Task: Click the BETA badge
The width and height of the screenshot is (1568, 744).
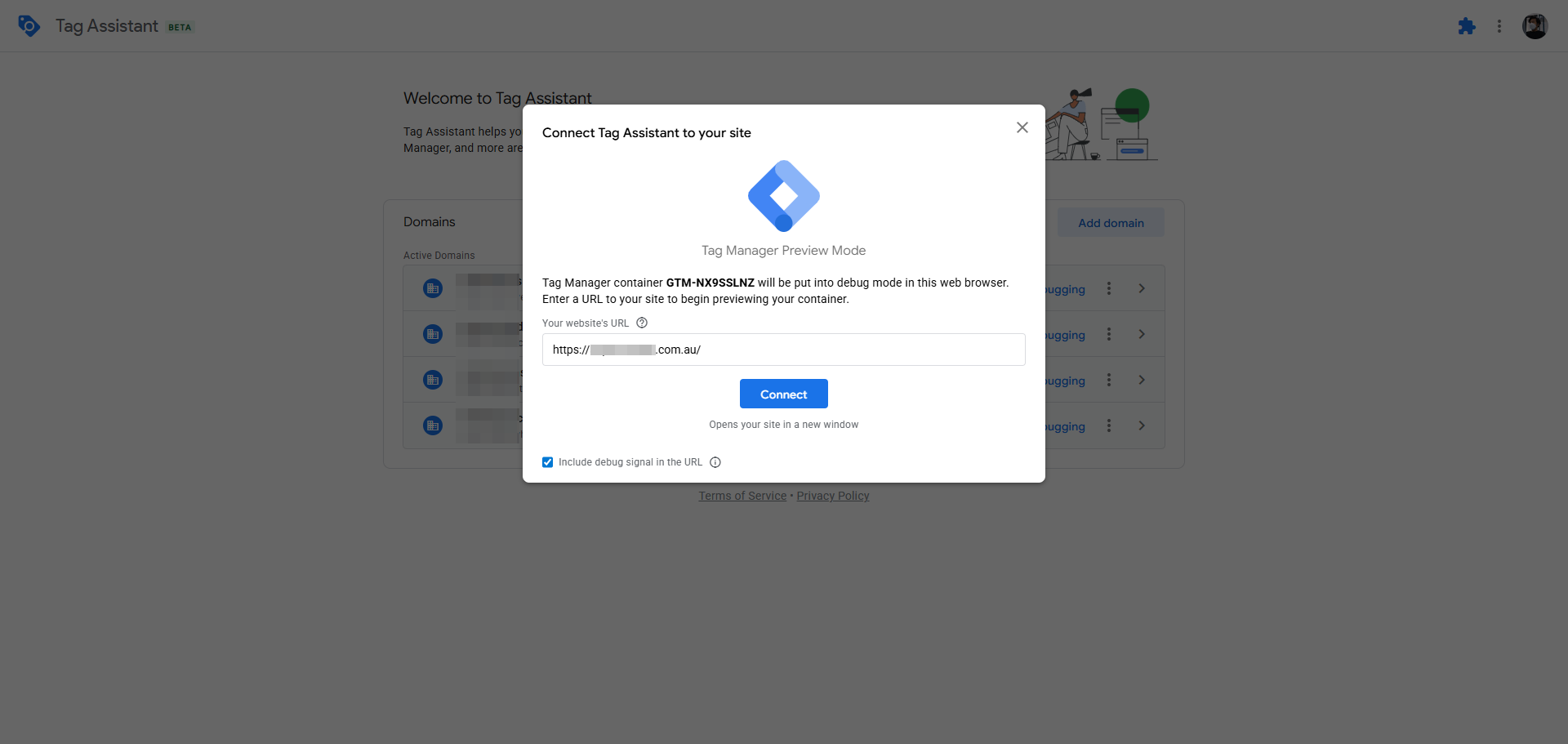Action: 180,27
